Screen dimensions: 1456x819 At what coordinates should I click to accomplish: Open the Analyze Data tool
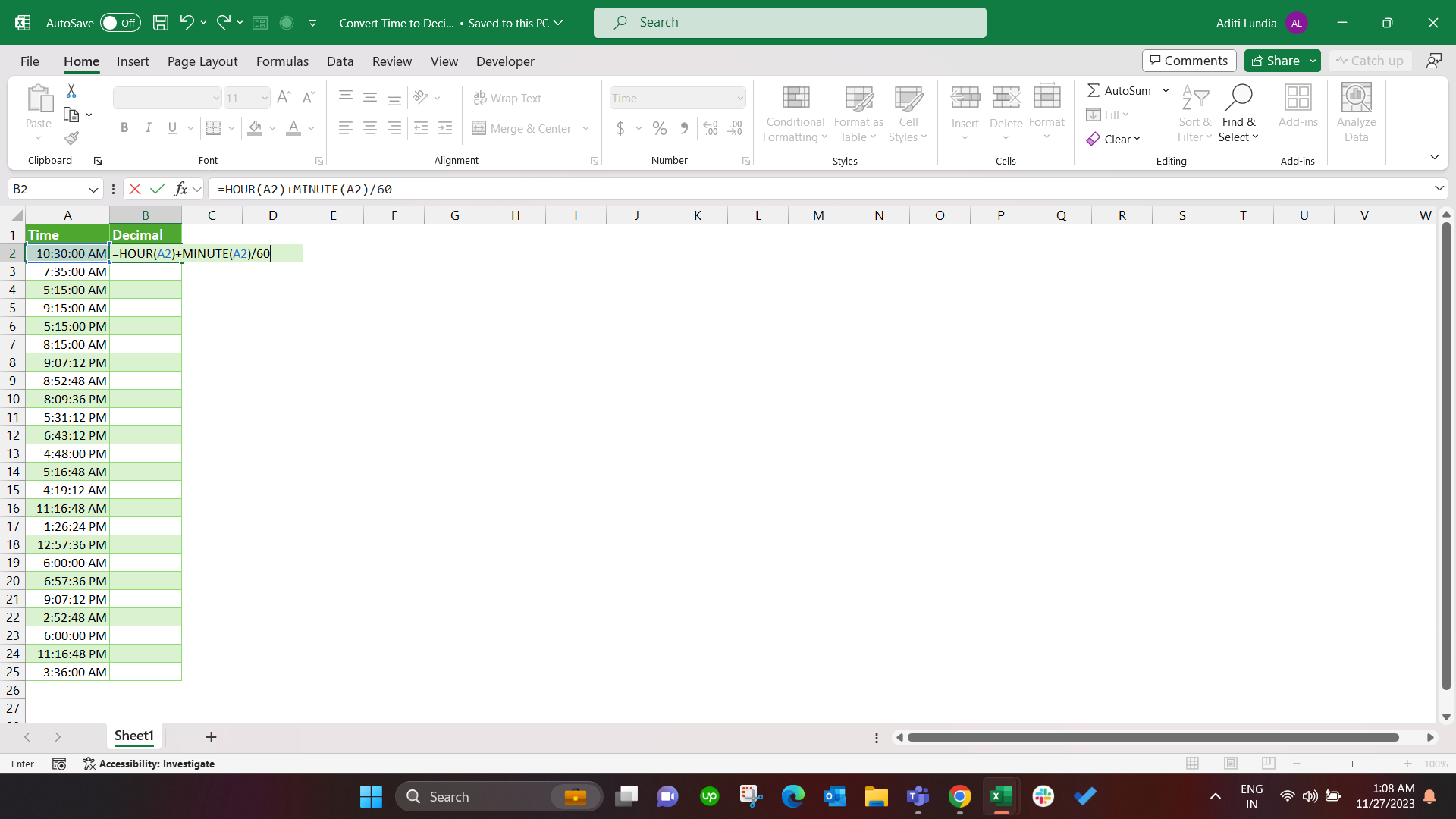1356,113
